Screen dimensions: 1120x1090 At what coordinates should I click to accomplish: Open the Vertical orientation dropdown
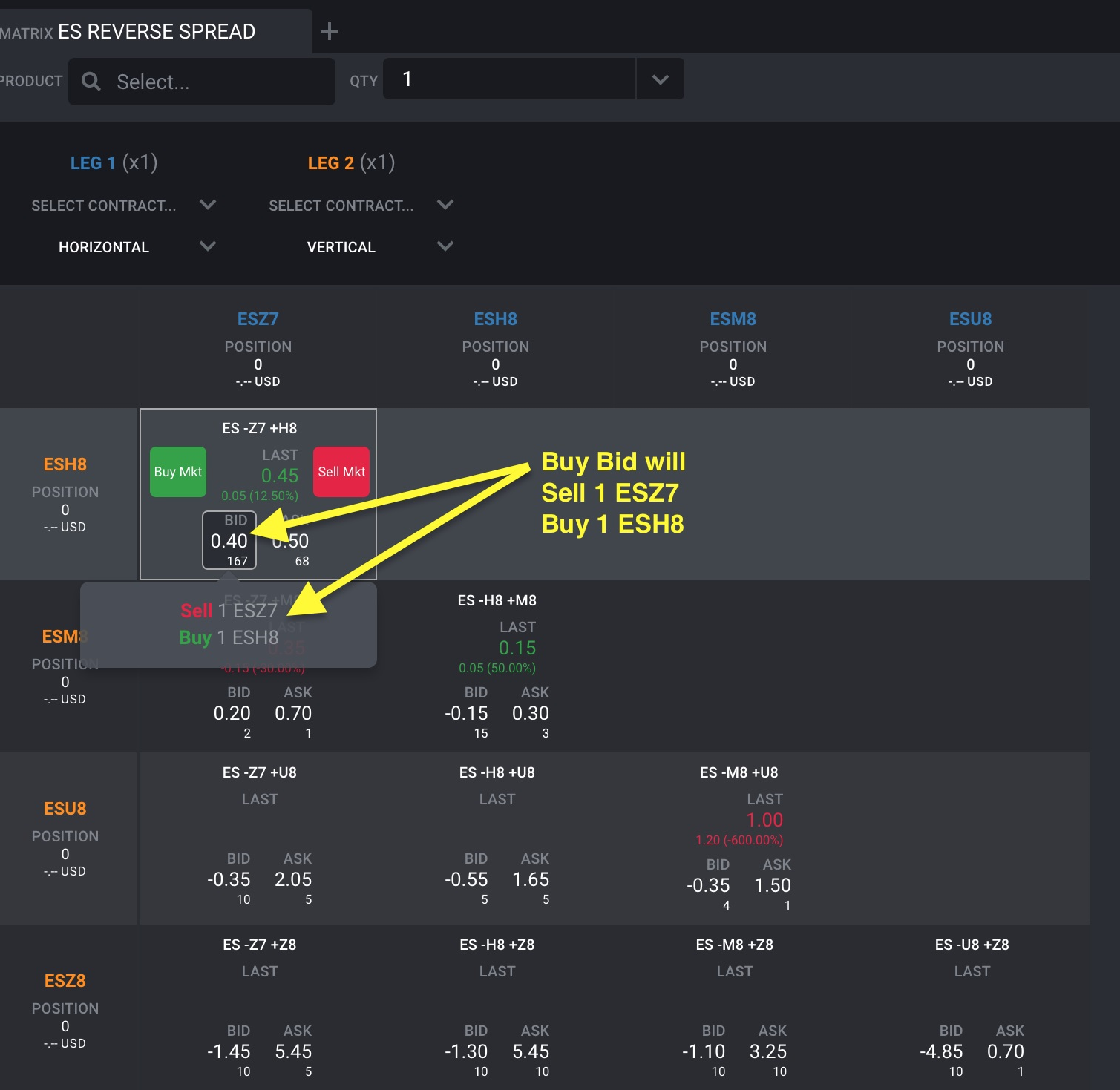[x=445, y=246]
